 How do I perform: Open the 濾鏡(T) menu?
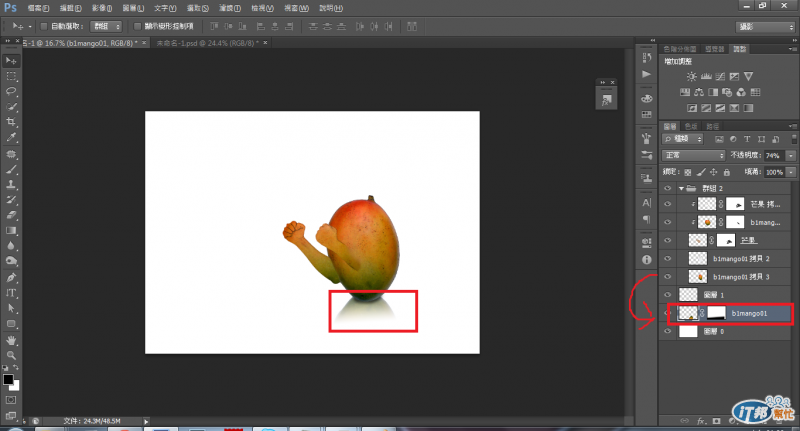230,8
